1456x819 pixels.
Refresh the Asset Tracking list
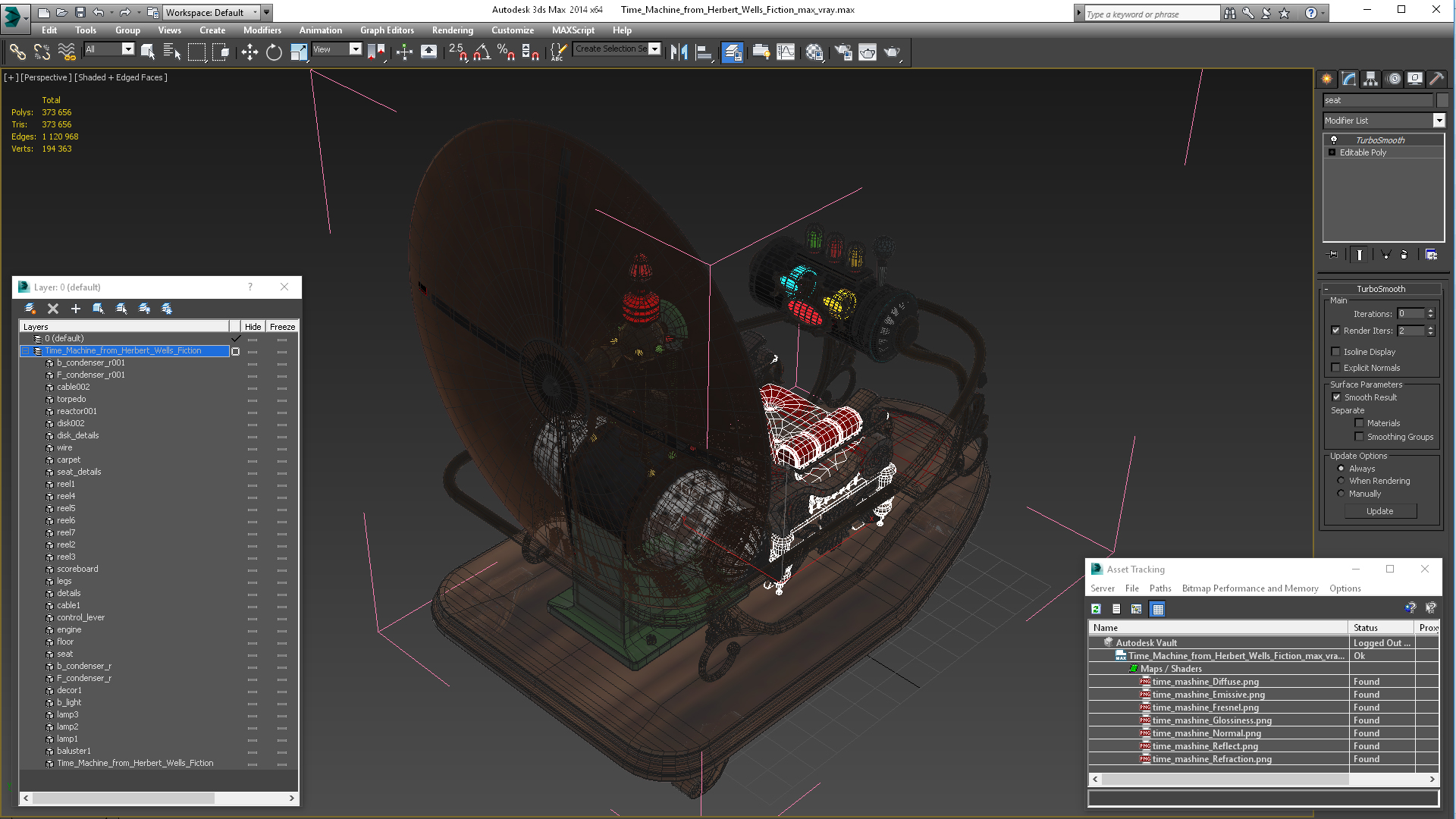[1096, 609]
